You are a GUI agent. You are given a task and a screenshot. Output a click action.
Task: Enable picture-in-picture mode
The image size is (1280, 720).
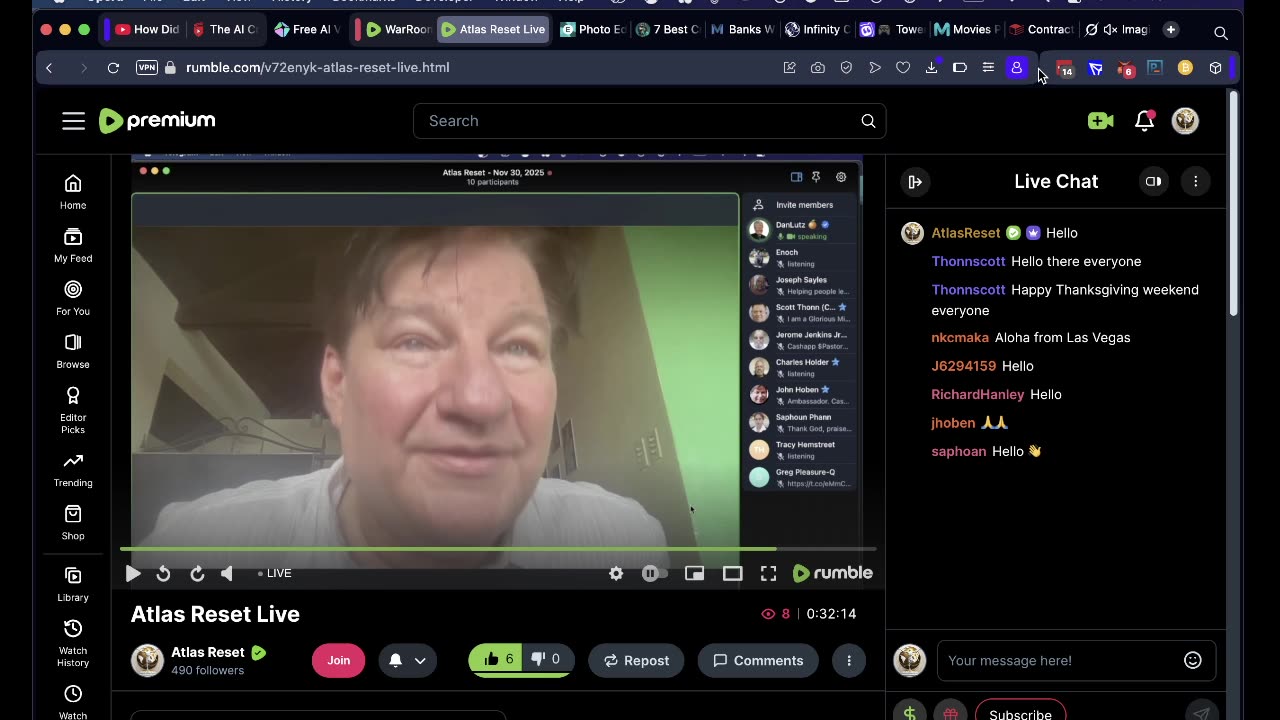[694, 573]
